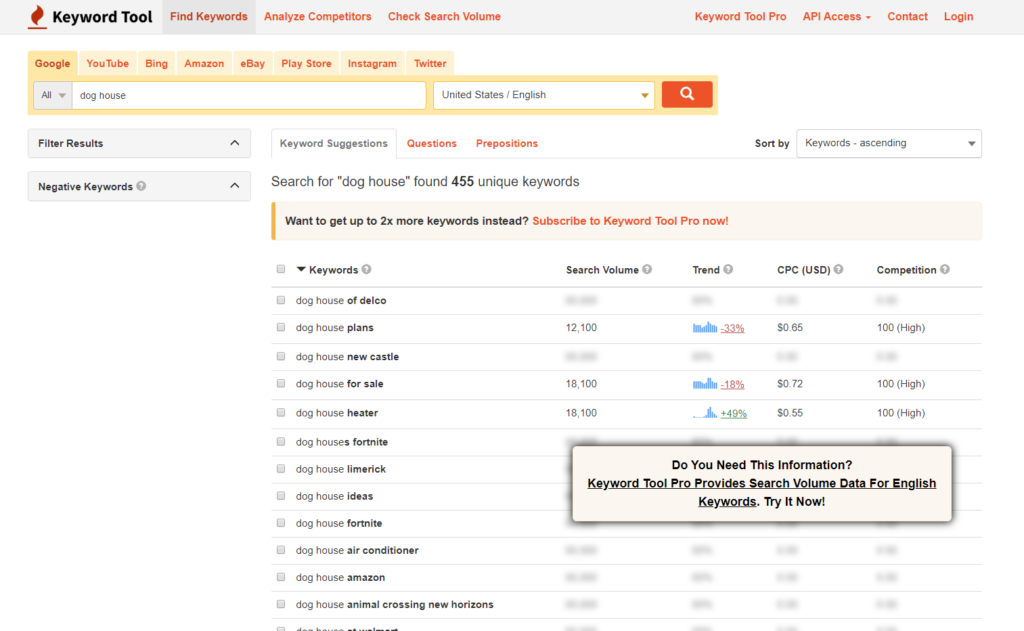The height and width of the screenshot is (631, 1024).
Task: Switch to the eBay tab
Action: click(x=252, y=63)
